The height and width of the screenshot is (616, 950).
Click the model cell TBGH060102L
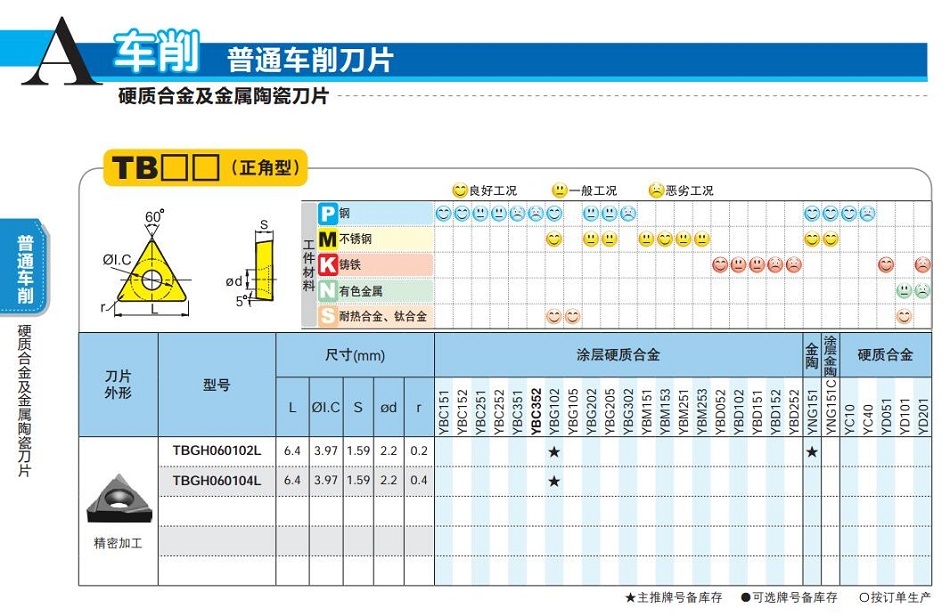coord(216,451)
